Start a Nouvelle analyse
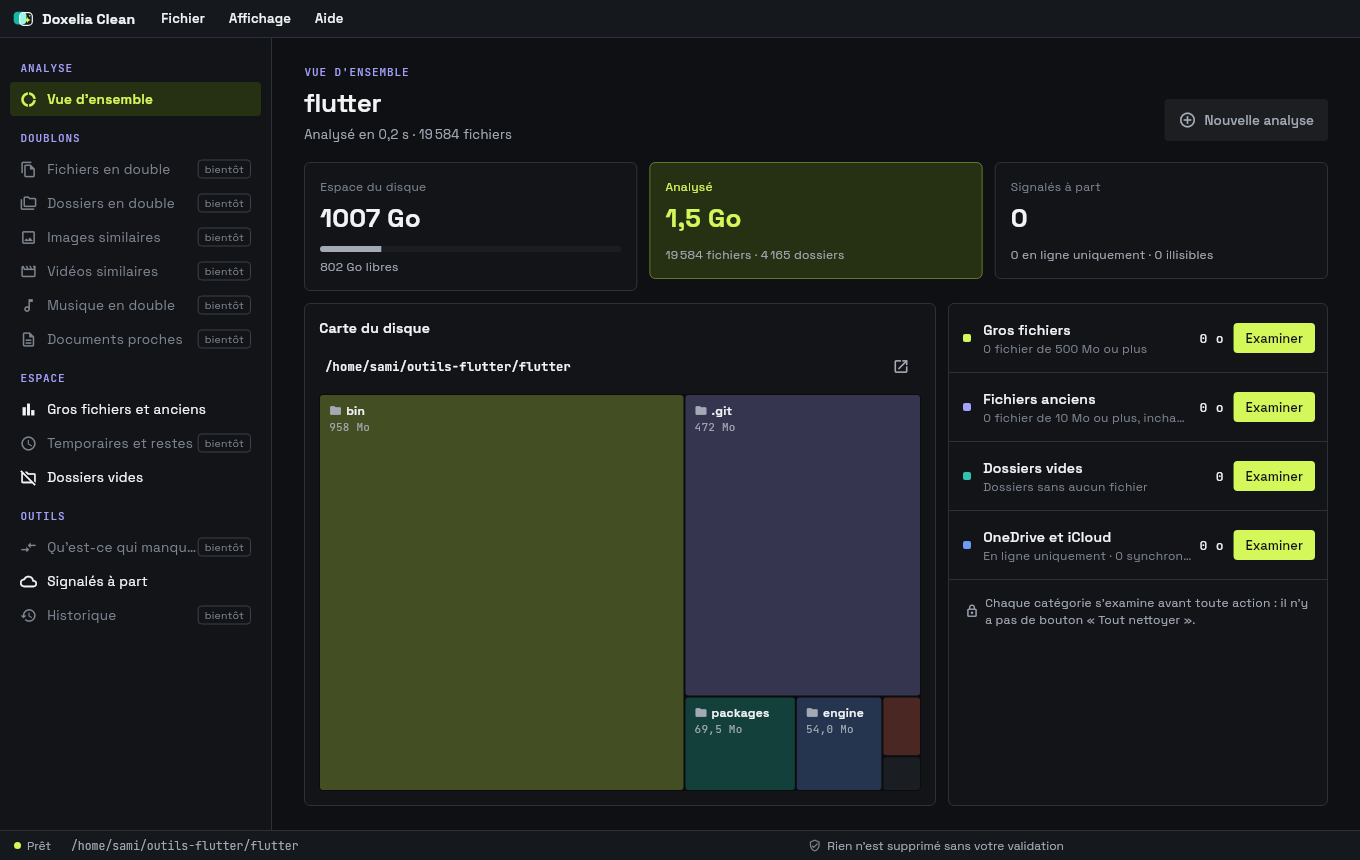 click(1246, 120)
